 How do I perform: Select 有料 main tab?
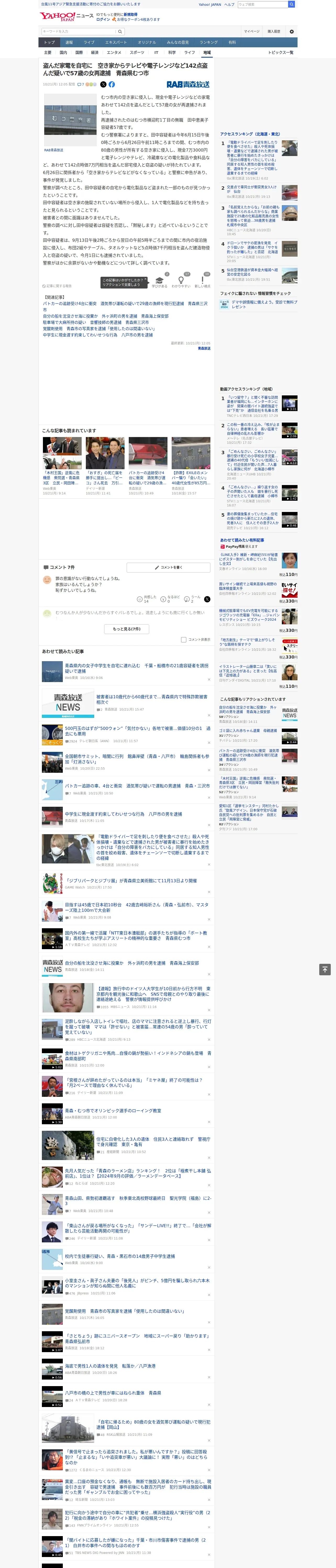pos(232,43)
